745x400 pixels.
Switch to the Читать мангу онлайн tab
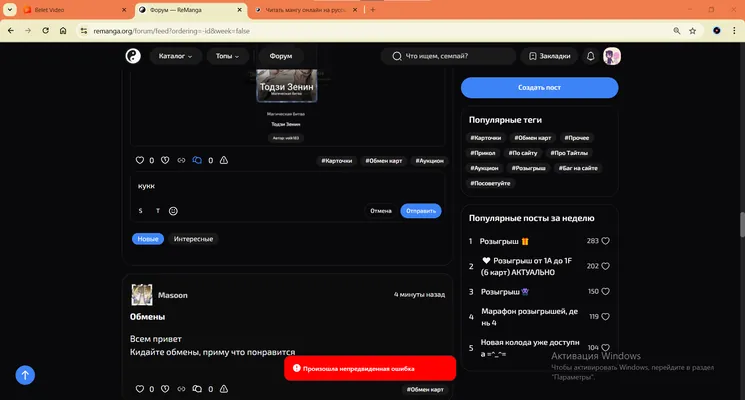pyautogui.click(x=305, y=10)
